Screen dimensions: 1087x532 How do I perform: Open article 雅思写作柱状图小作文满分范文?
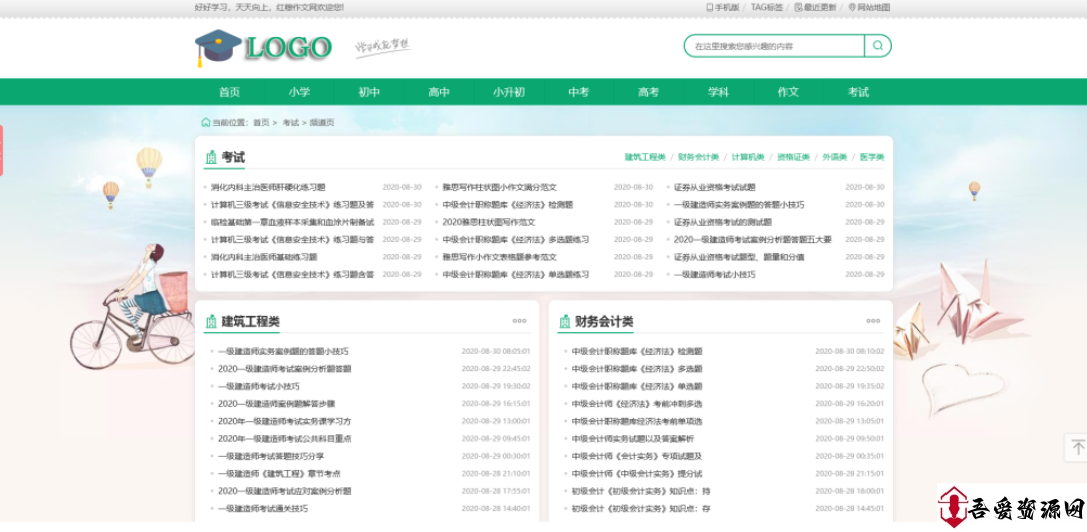[x=499, y=187]
